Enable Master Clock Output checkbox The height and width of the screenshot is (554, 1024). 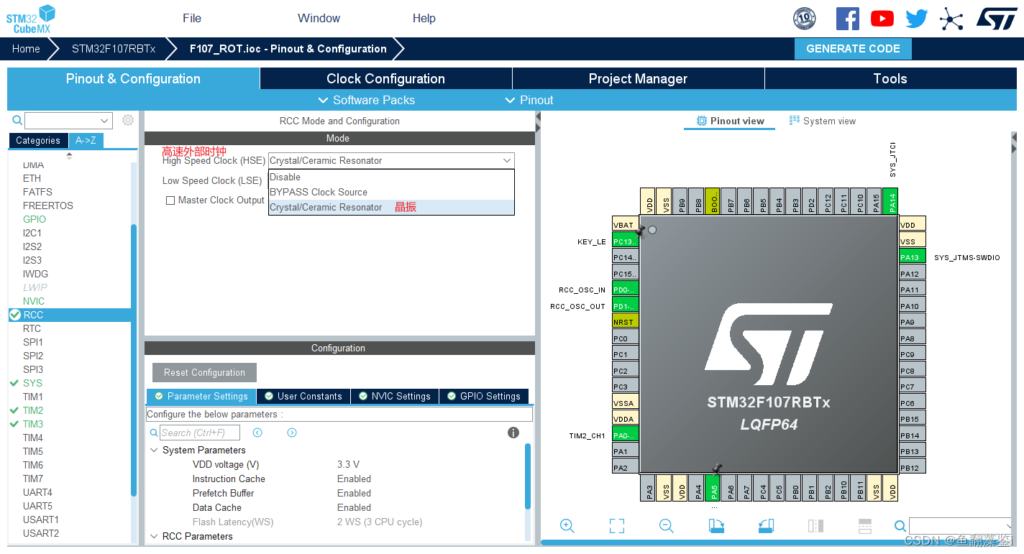170,201
